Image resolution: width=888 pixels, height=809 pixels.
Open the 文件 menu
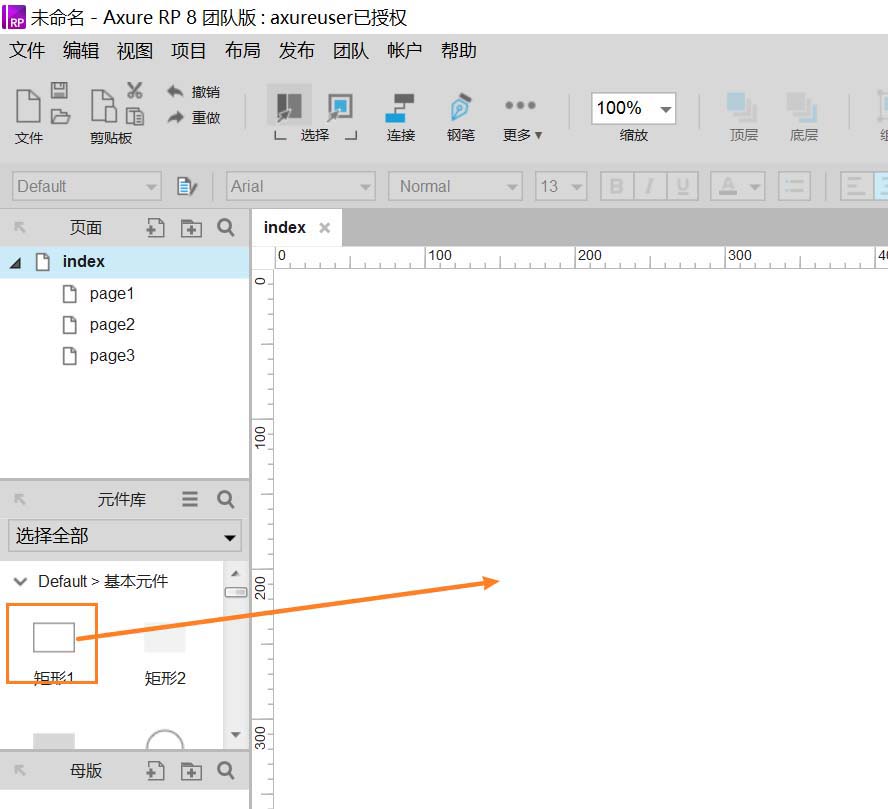pos(27,50)
